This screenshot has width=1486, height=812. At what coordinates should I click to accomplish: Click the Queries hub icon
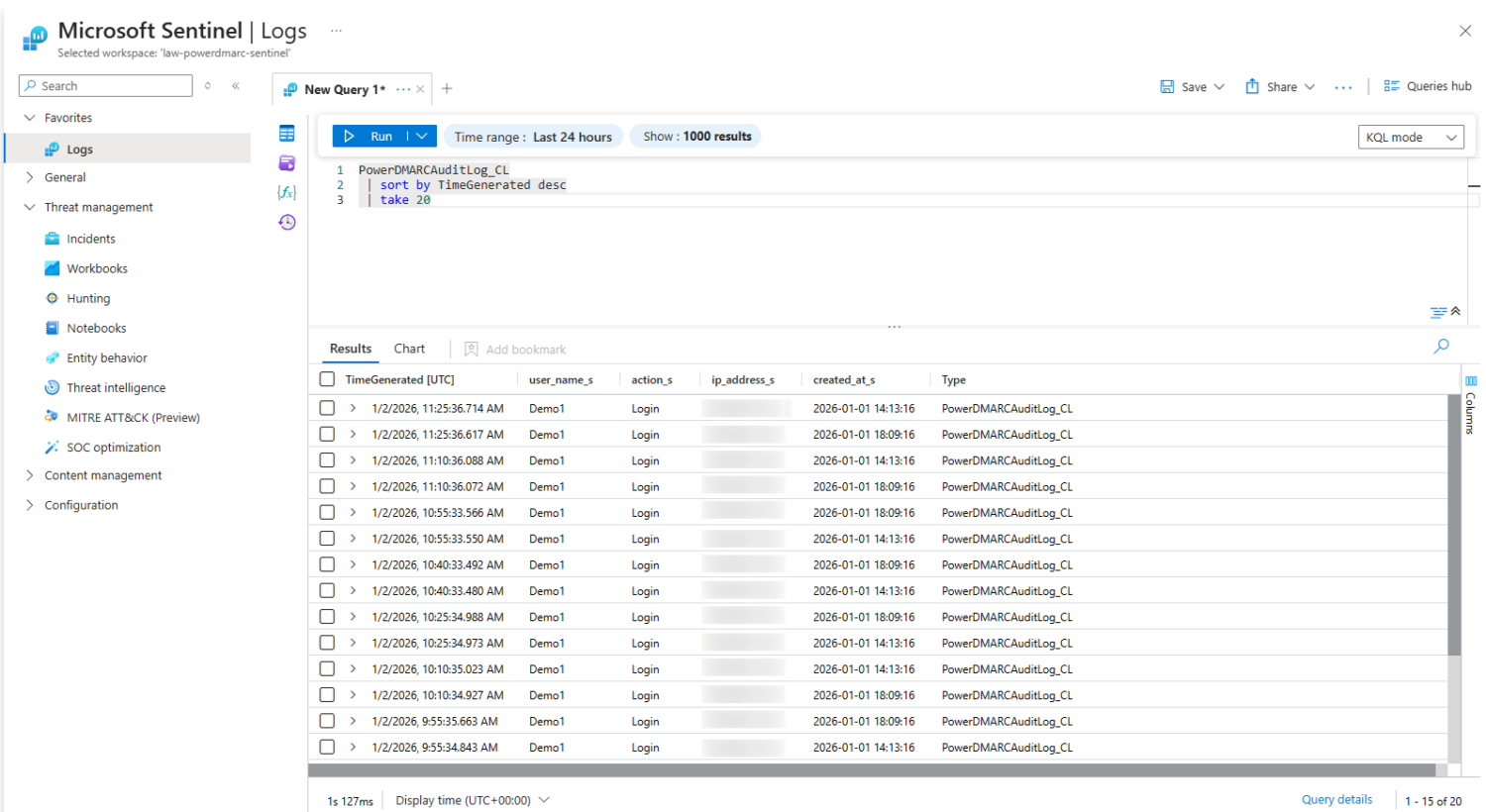point(1395,86)
